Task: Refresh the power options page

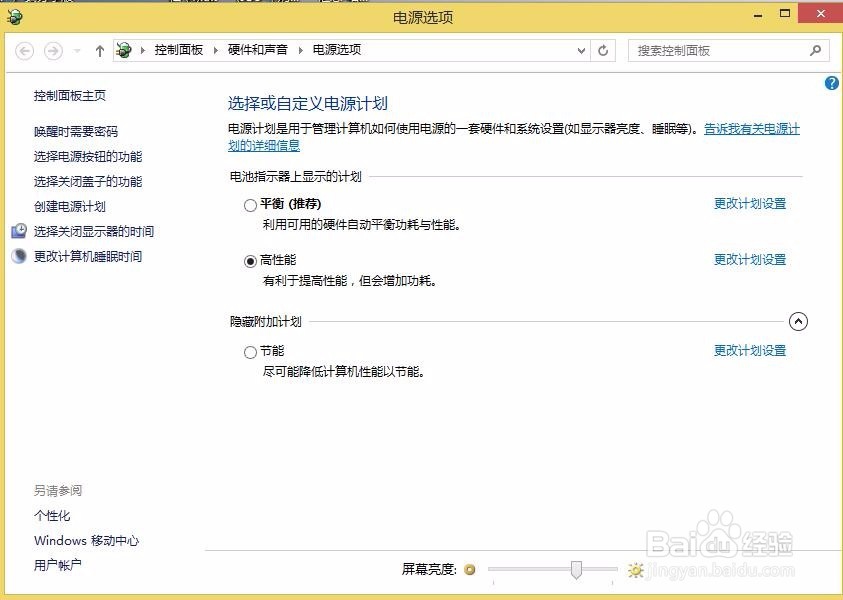Action: coord(603,51)
